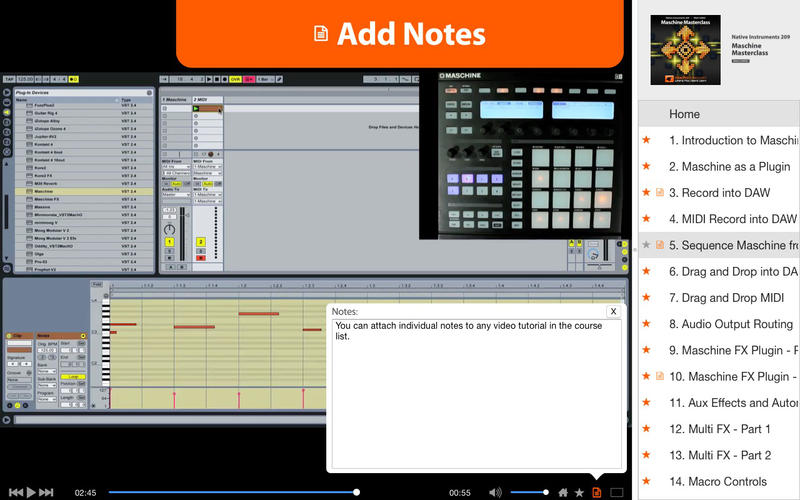Open lesson 14 Macro Controls
The height and width of the screenshot is (500, 800).
(x=718, y=482)
